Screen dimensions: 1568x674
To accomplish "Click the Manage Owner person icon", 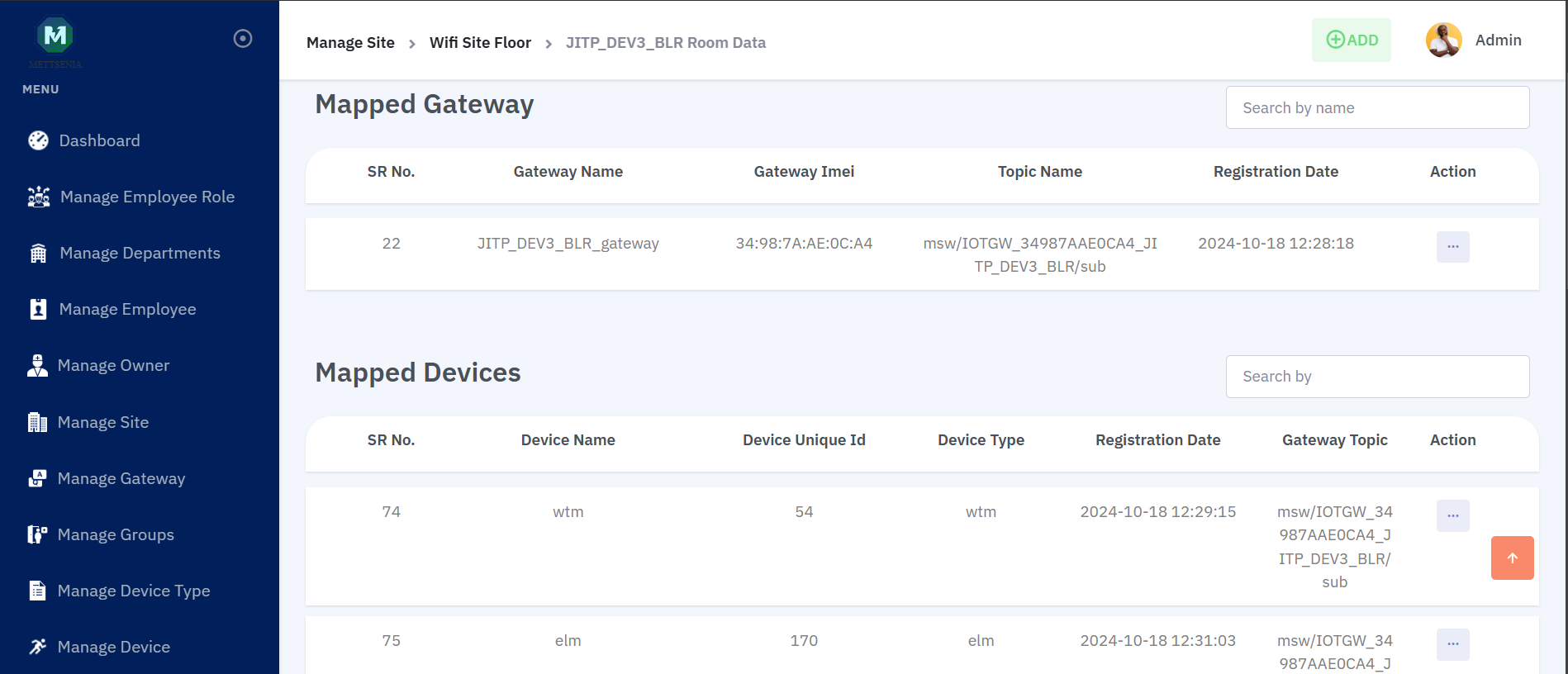I will [x=37, y=365].
